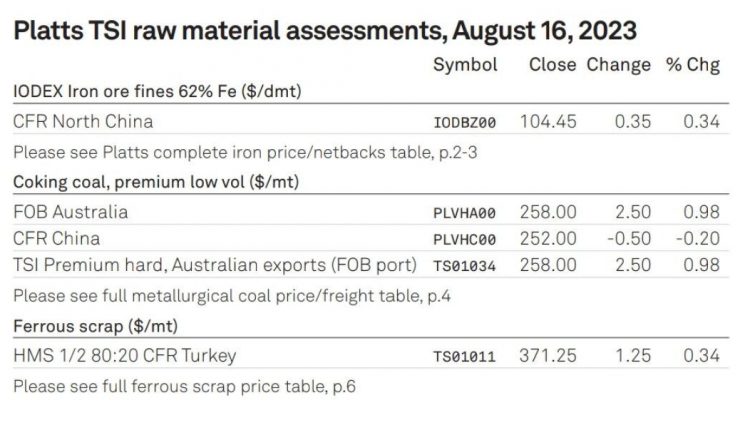Click symbol code IODBZ00
Viewport: 750px width, 430px height.
[465, 123]
